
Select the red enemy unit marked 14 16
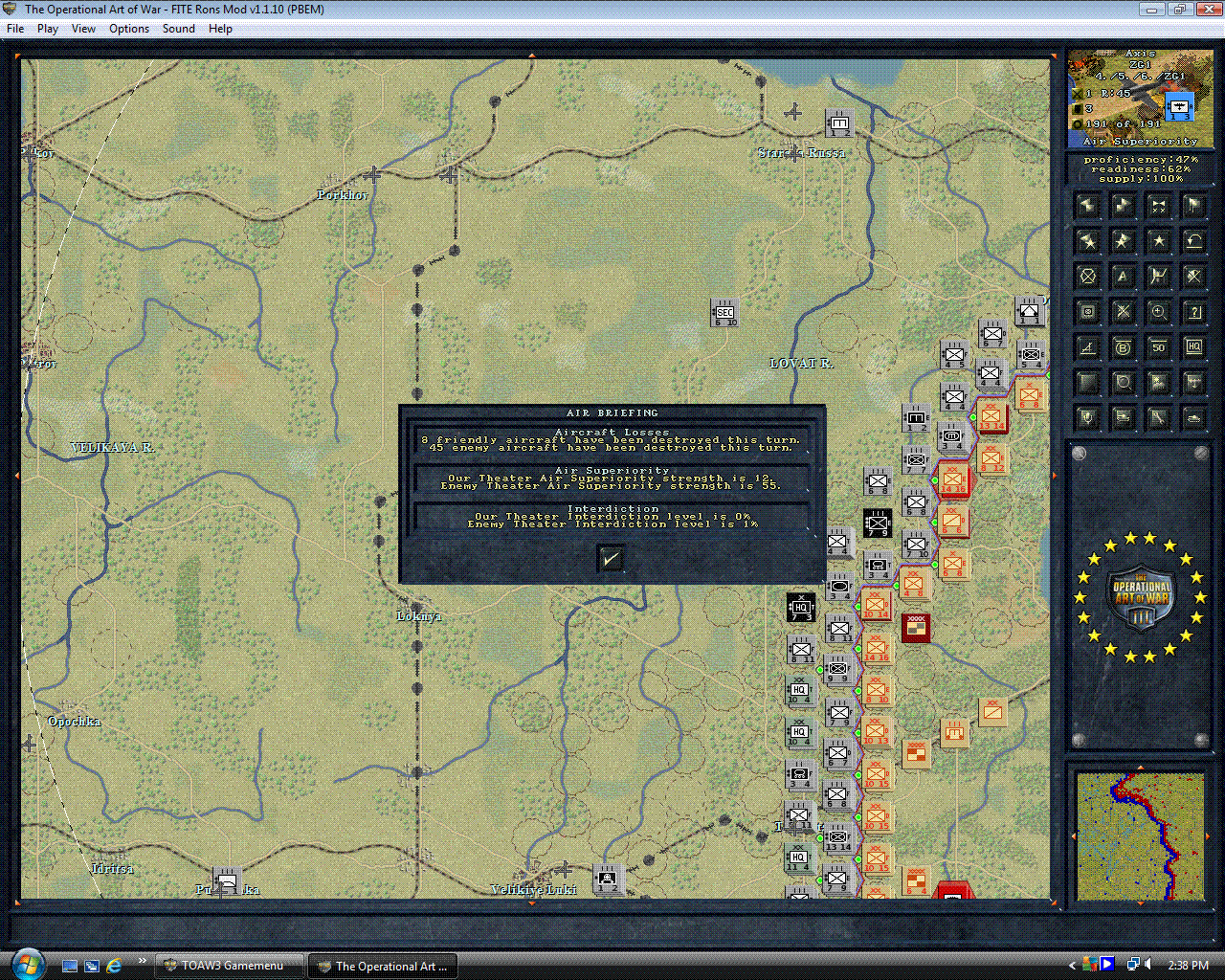click(x=953, y=480)
